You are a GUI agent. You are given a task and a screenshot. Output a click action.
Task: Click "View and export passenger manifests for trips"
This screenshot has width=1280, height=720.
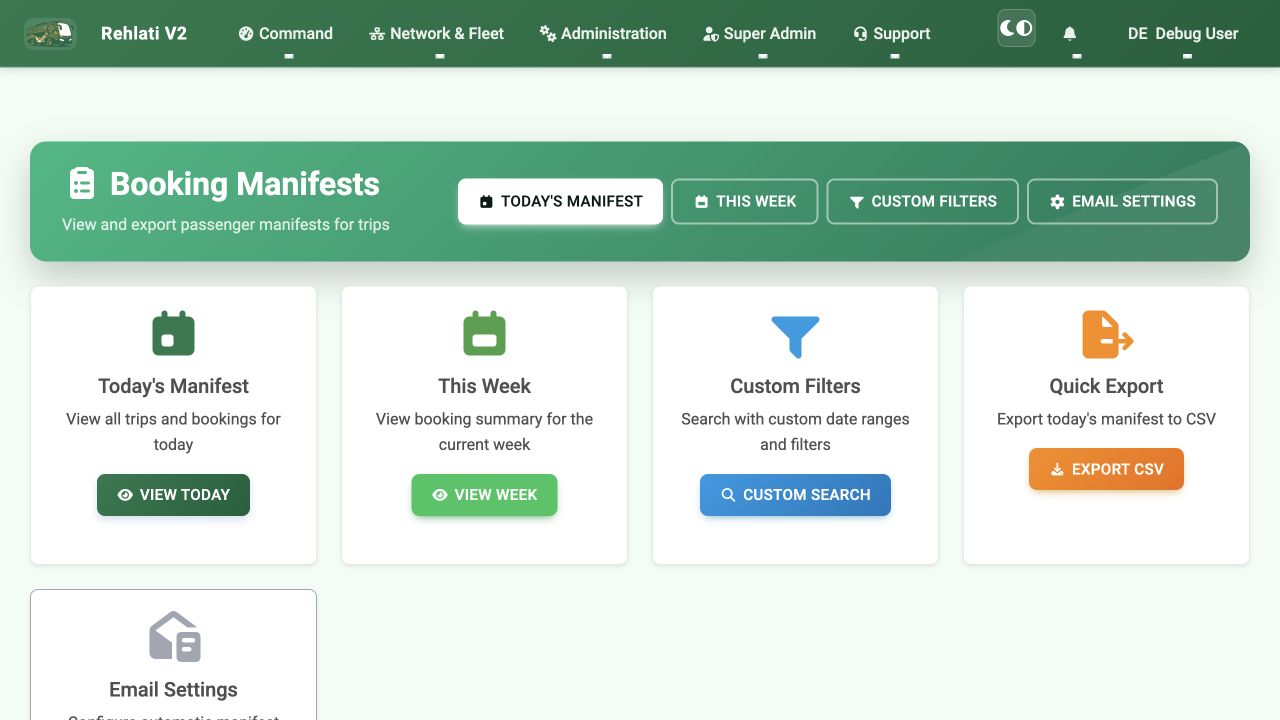pyautogui.click(x=226, y=225)
